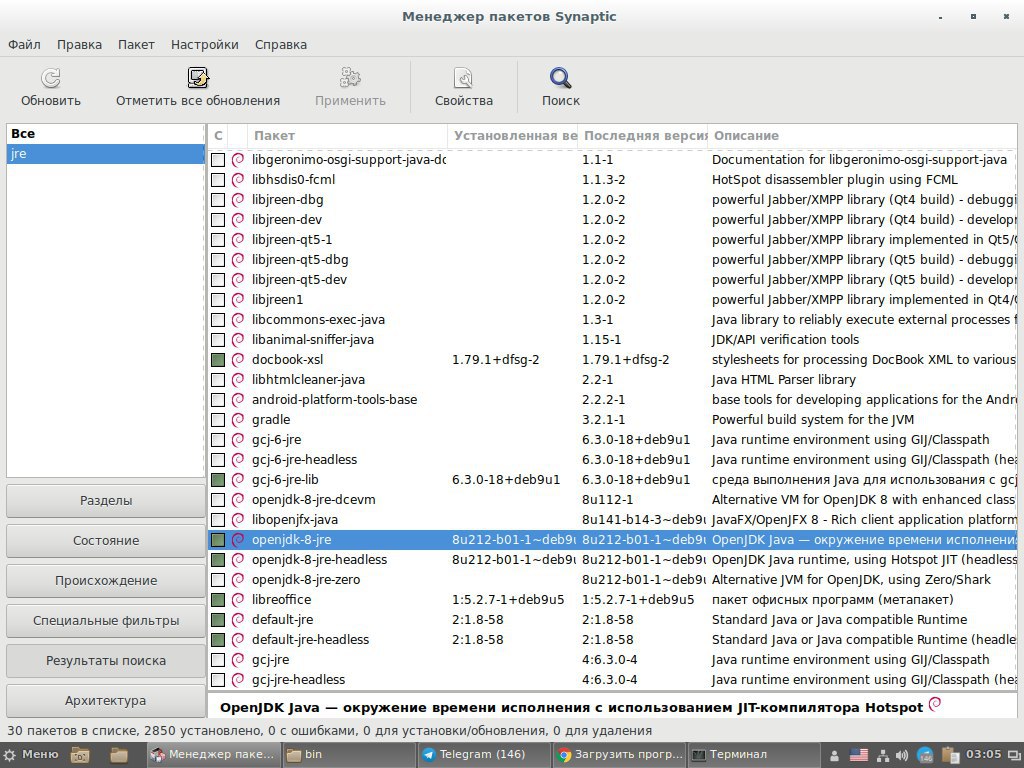This screenshot has height=768, width=1024.
Task: Select Все in the left filter list
Action: [x=105, y=134]
